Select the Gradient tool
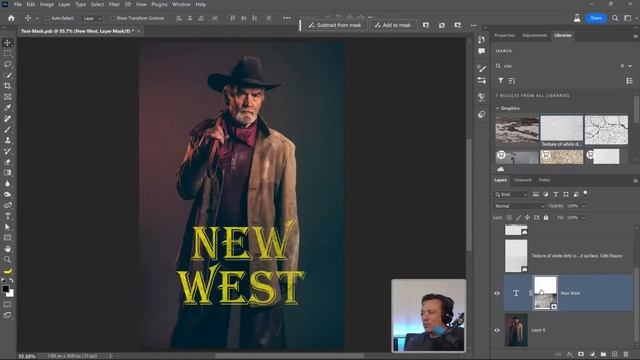Screen dimensions: 640x360 (x=7, y=173)
